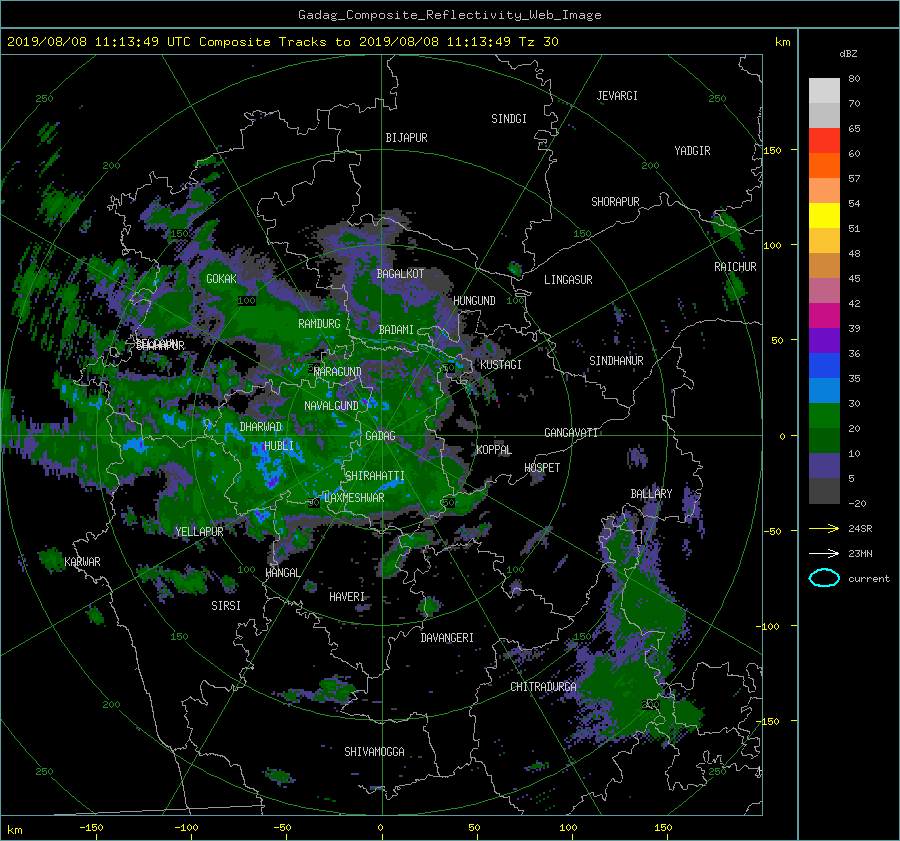Select the light blue 35 dBZ swatch
The image size is (900, 841).
coord(824,390)
